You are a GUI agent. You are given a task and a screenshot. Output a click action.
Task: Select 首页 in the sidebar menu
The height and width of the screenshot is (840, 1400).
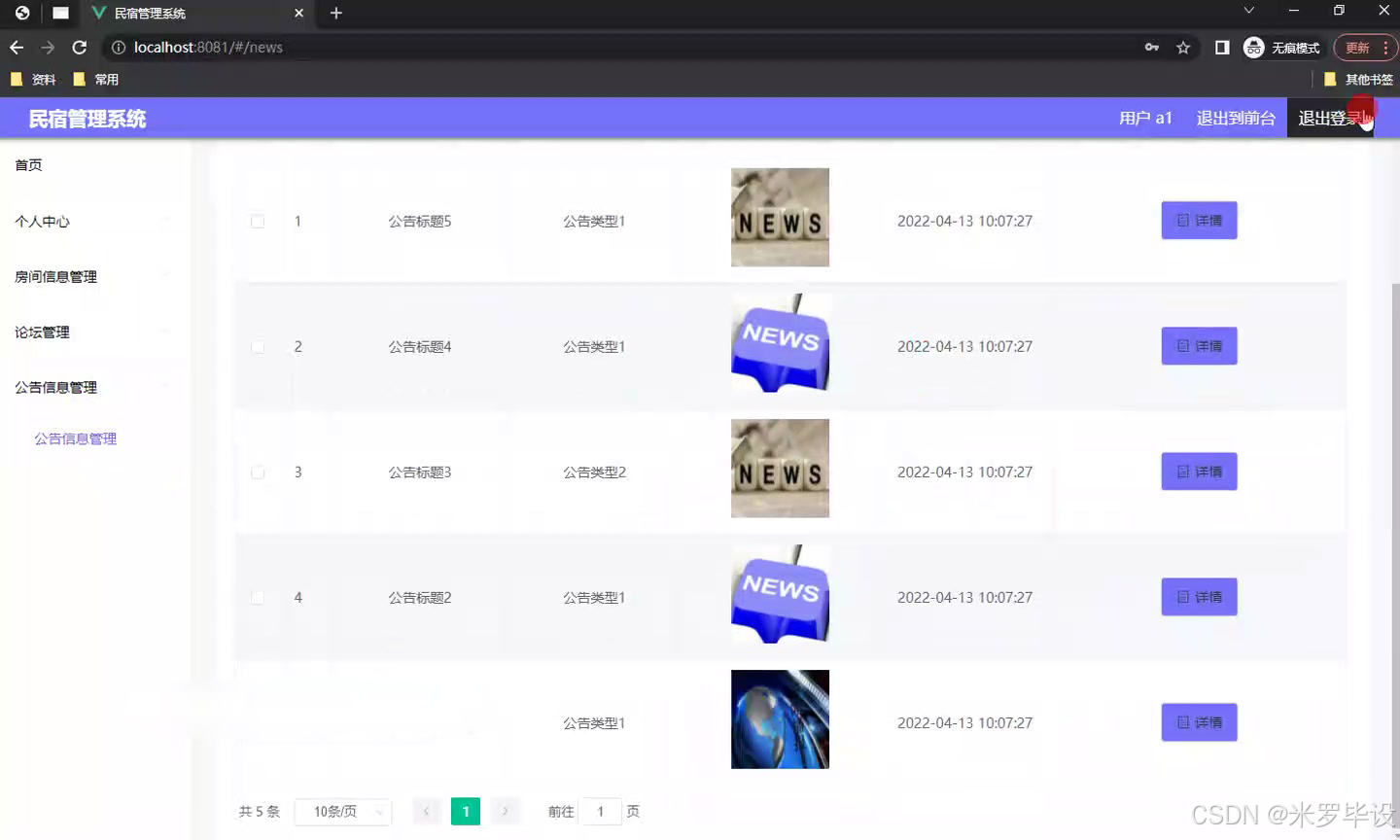(28, 164)
